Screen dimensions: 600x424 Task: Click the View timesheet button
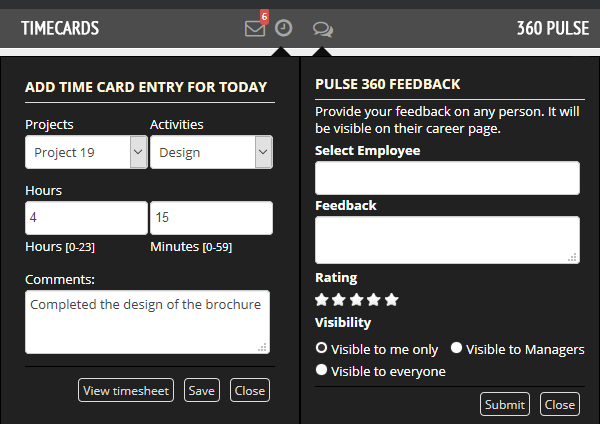(126, 390)
